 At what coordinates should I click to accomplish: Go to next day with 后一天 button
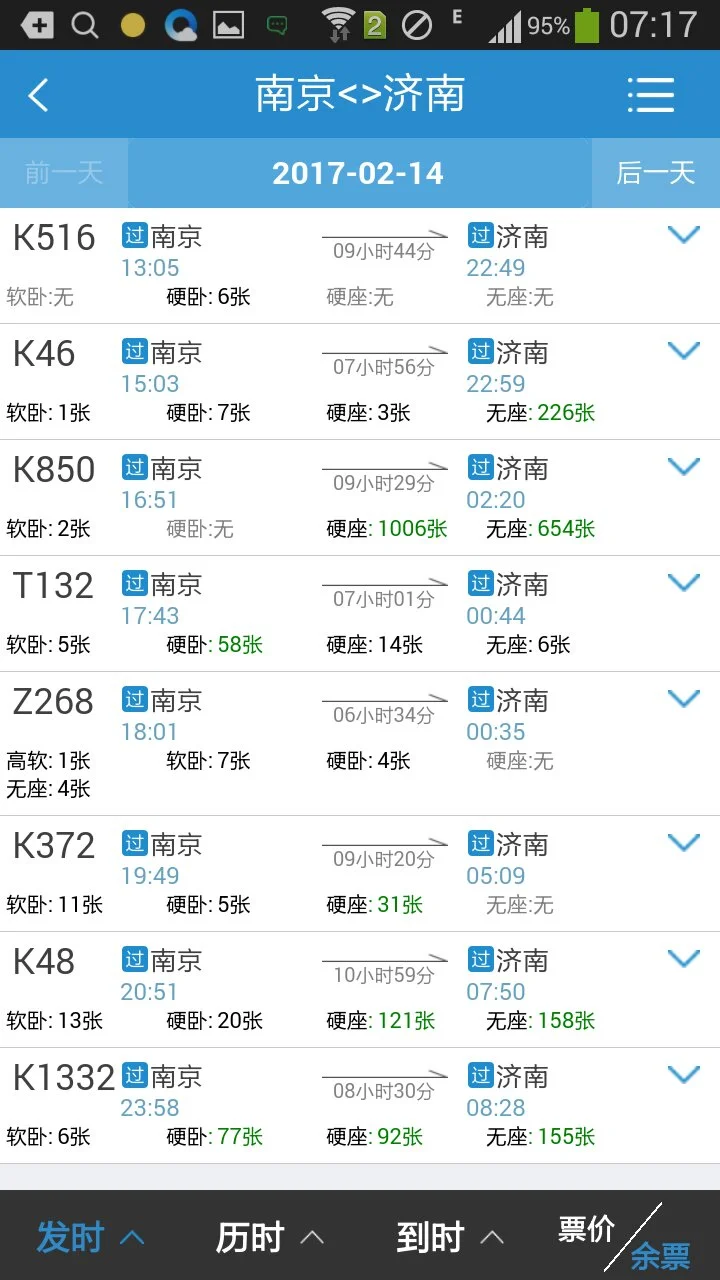click(657, 172)
